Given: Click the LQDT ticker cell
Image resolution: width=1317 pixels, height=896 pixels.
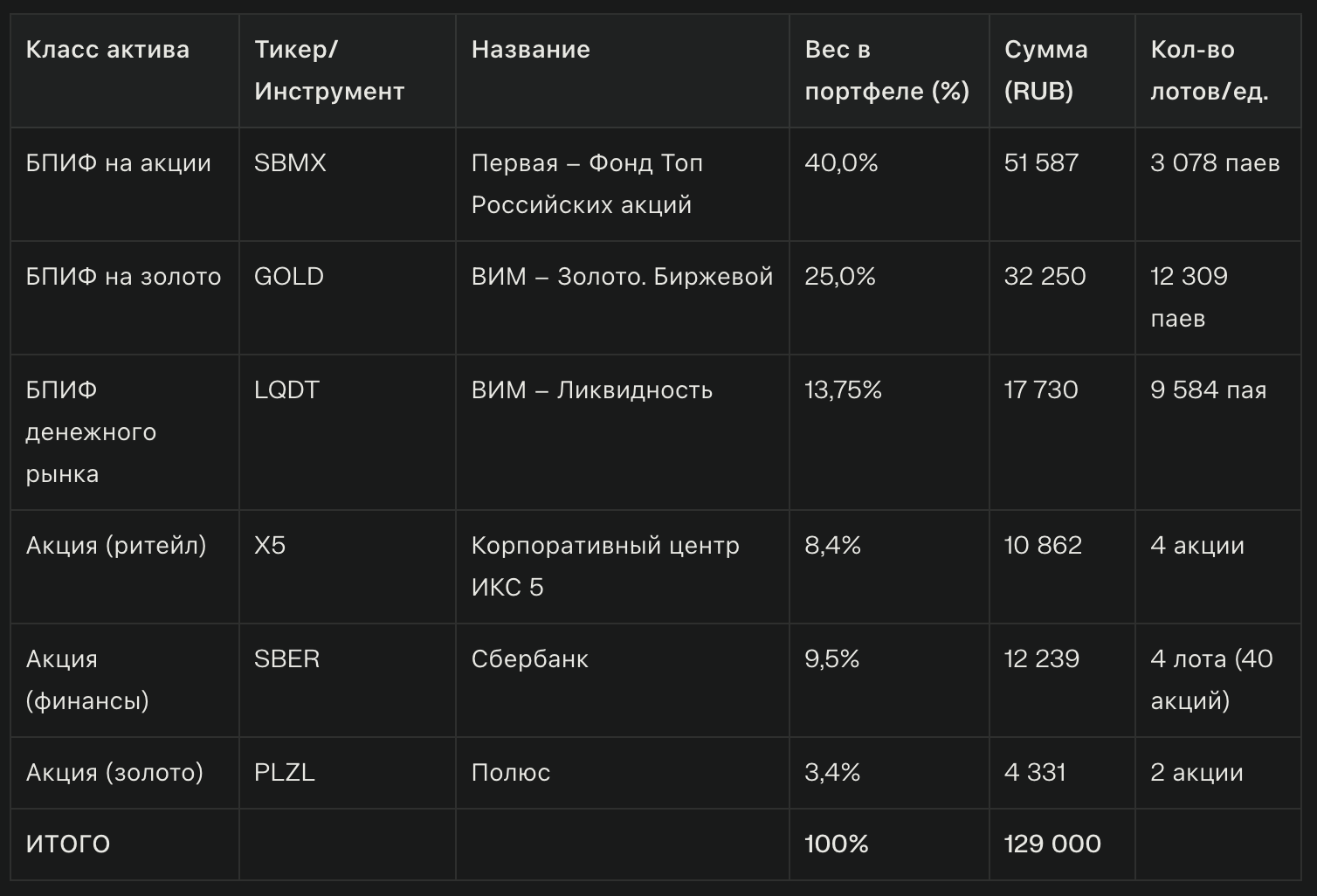Looking at the screenshot, I should [x=286, y=390].
